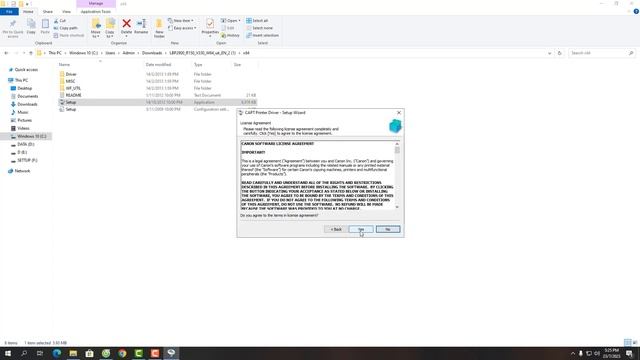Click This PC in the address breadcrumb

pos(55,53)
